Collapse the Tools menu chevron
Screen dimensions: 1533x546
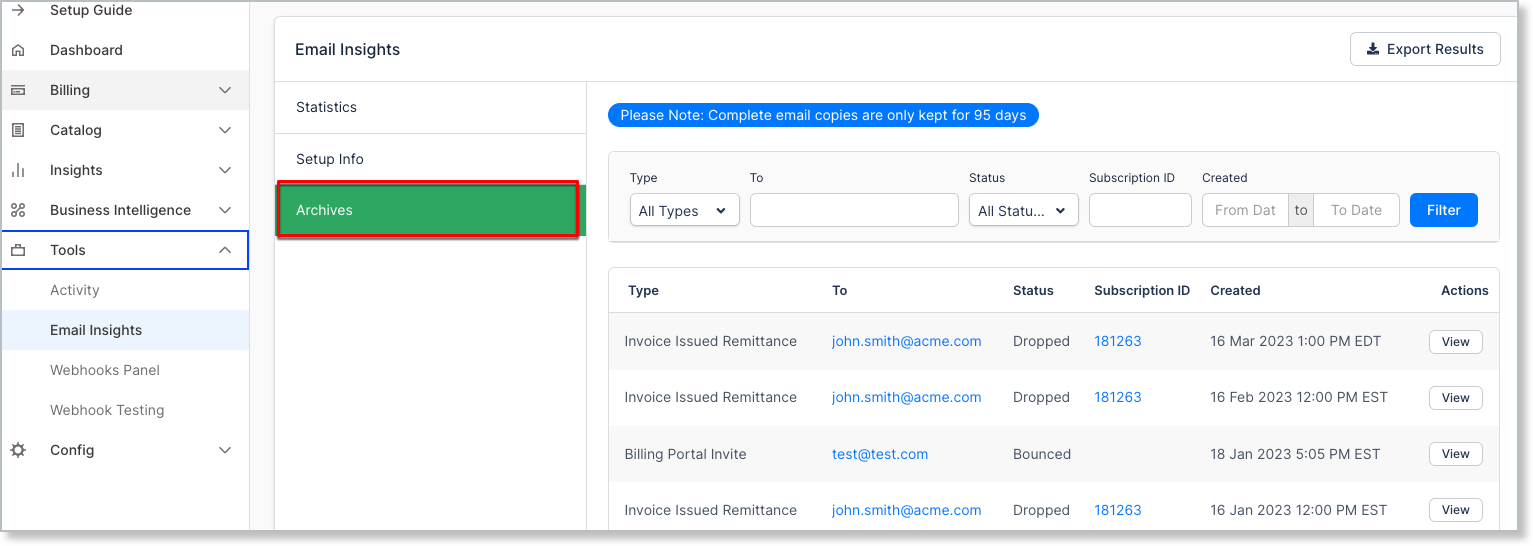pyautogui.click(x=225, y=250)
